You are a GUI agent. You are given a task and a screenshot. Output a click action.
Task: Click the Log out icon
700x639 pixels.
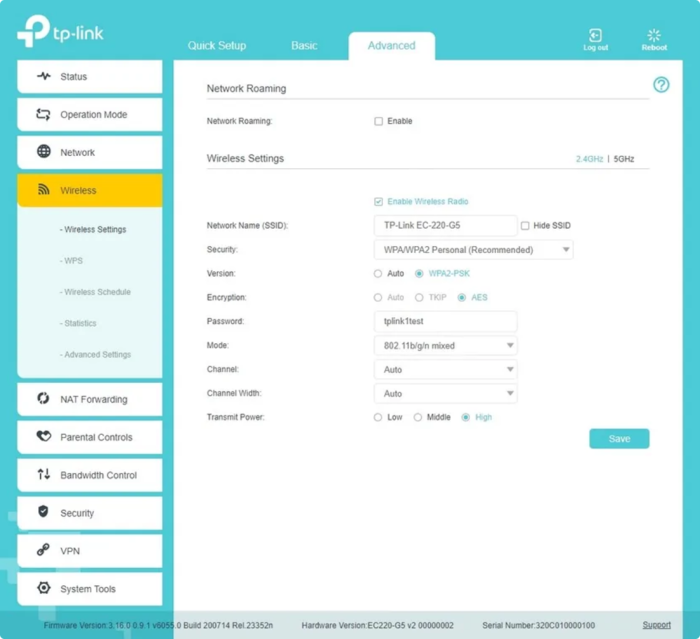595,35
